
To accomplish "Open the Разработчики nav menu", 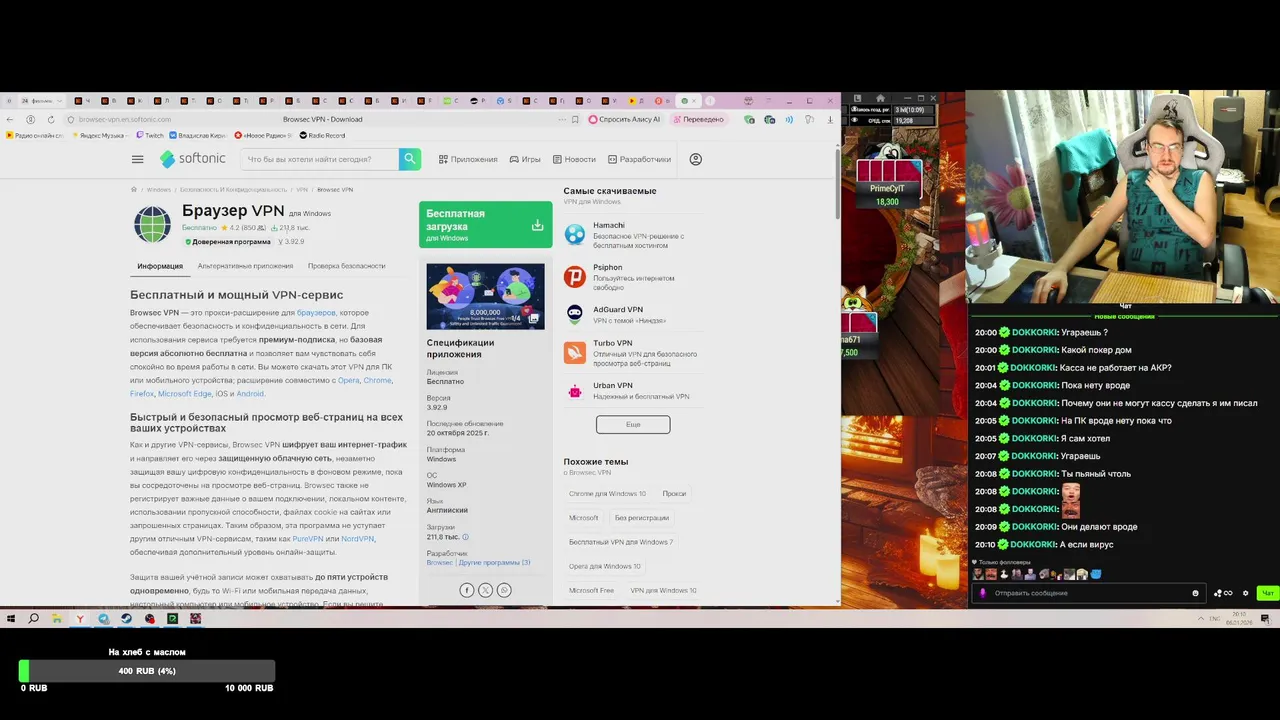I will click(639, 159).
